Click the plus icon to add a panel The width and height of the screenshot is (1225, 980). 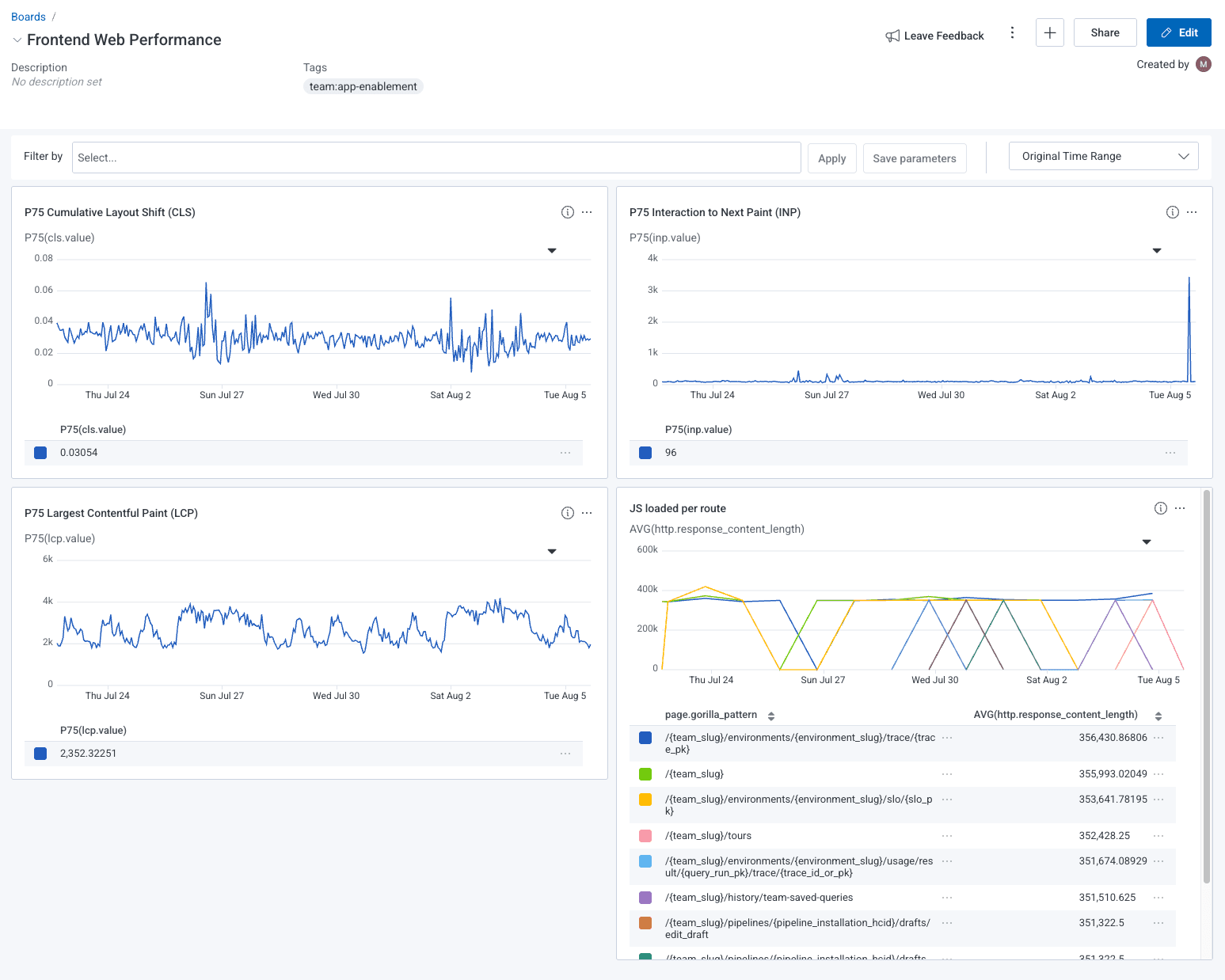(x=1050, y=32)
